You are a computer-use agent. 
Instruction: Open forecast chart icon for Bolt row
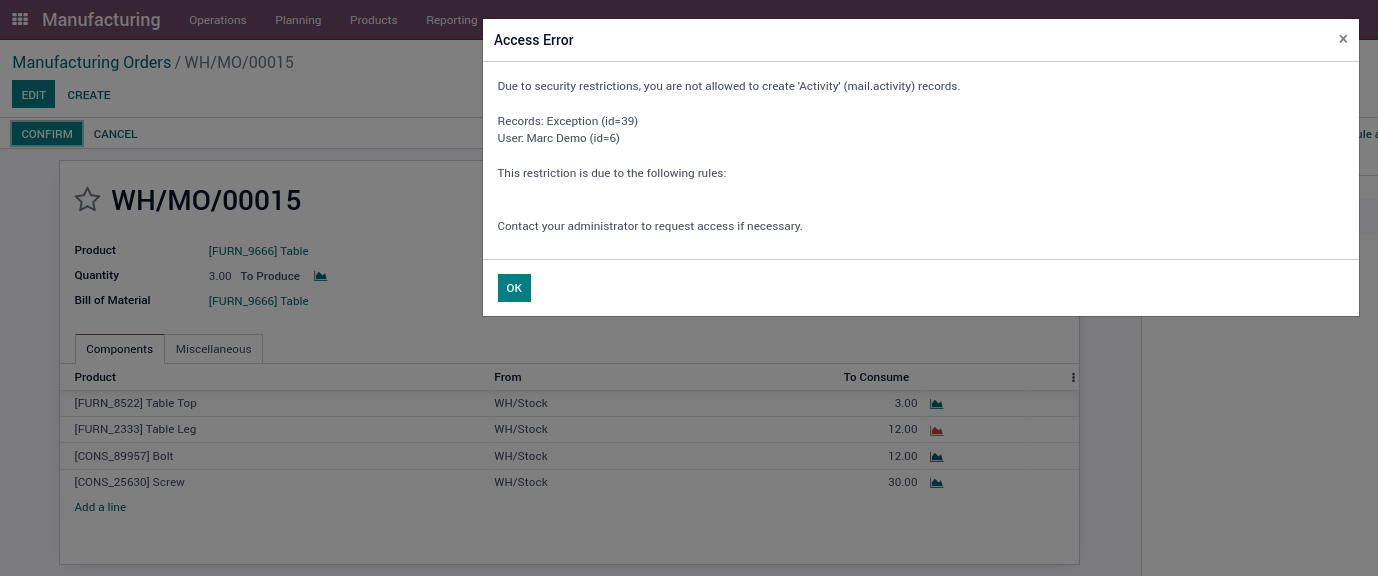point(936,457)
